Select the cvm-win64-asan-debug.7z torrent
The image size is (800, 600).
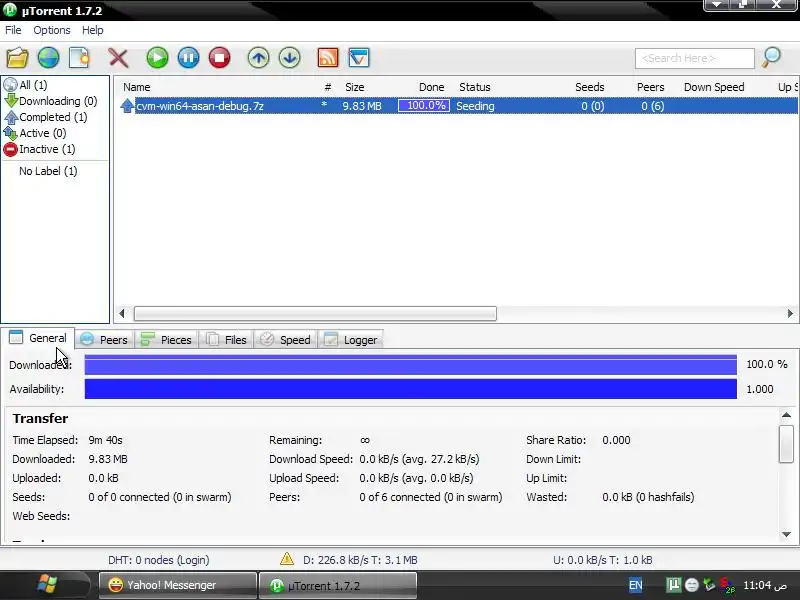tap(456, 106)
